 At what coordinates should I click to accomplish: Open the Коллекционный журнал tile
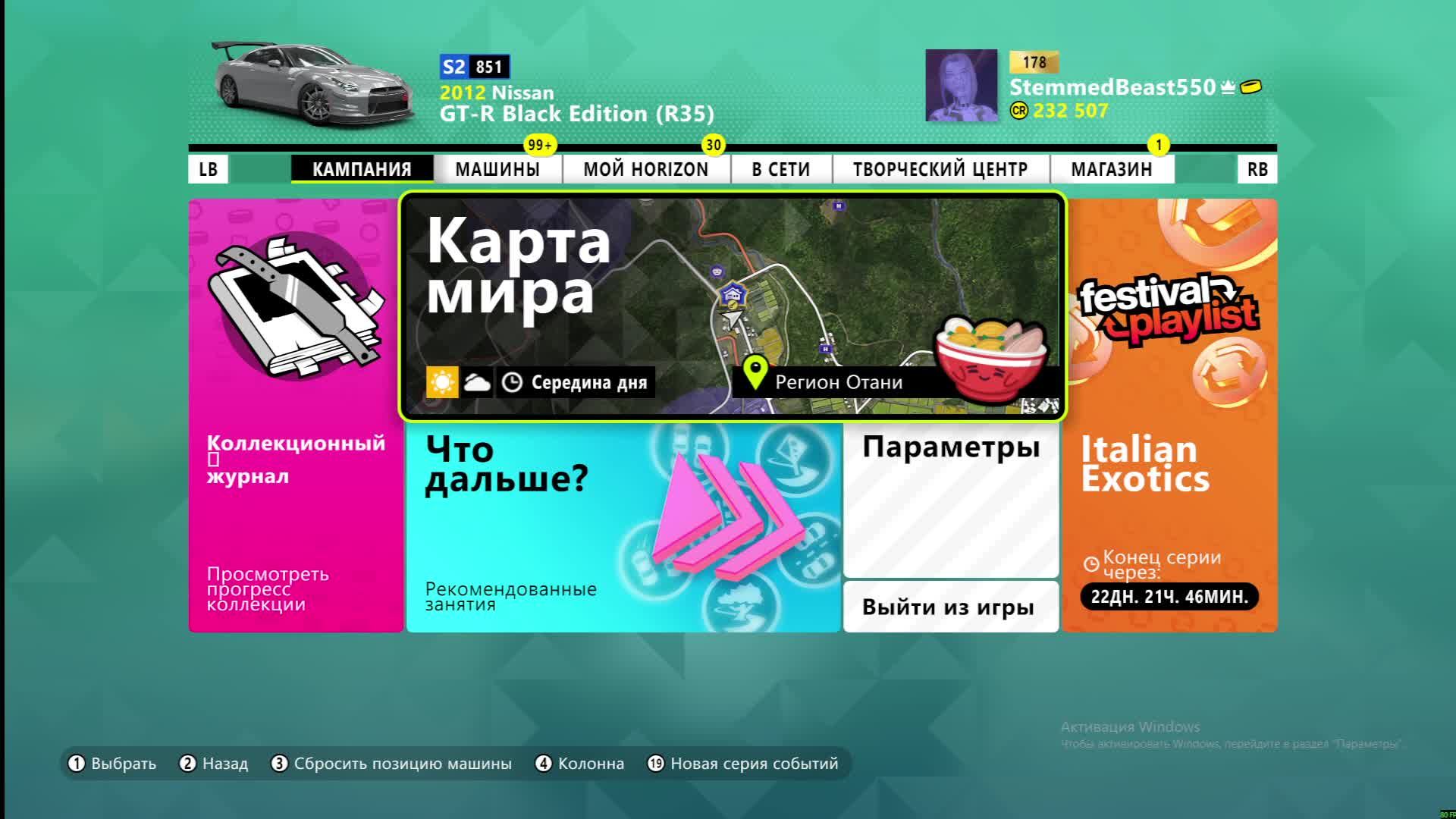[x=296, y=416]
